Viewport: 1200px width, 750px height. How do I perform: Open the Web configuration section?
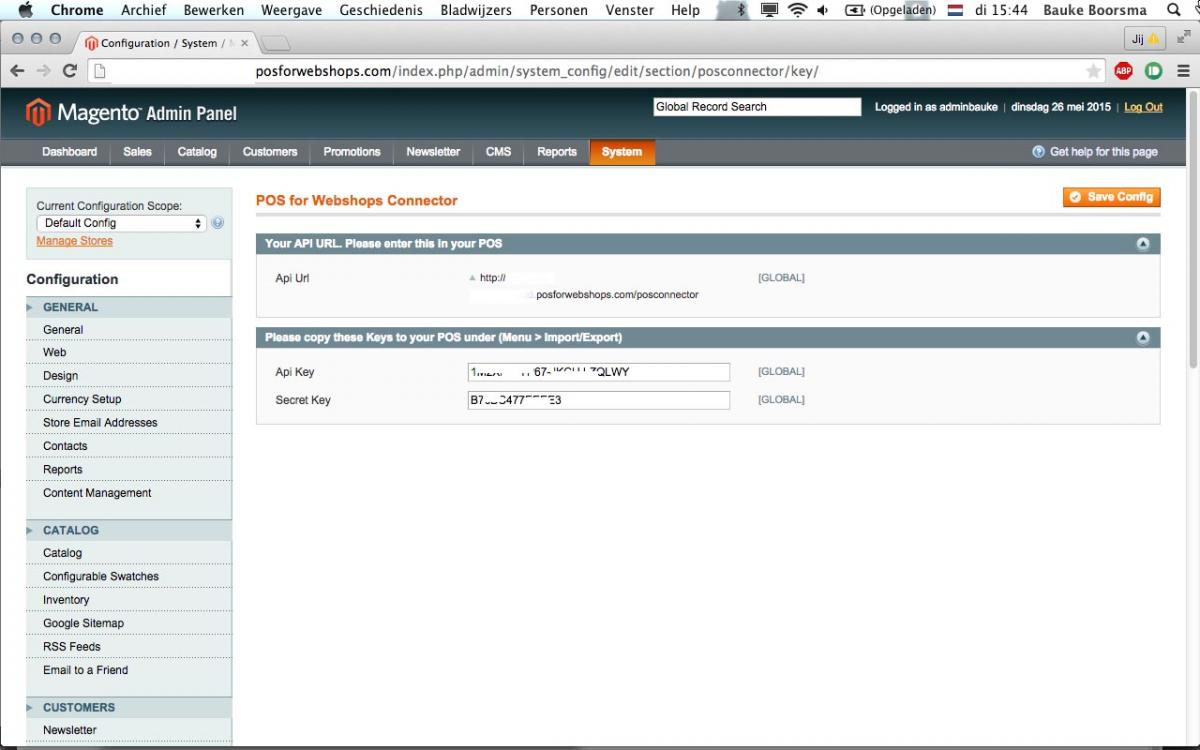(x=55, y=352)
